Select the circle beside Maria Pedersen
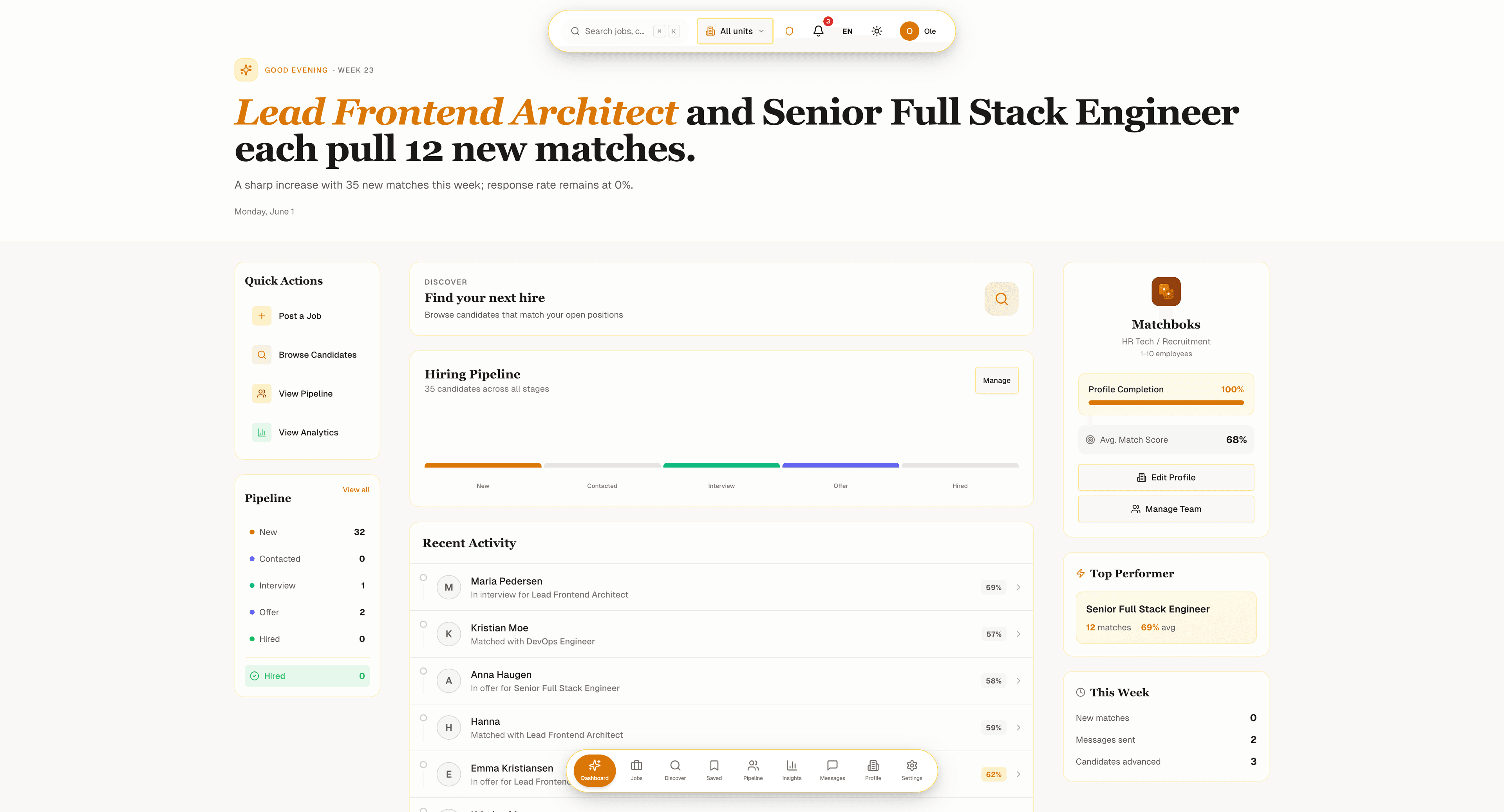 (423, 577)
